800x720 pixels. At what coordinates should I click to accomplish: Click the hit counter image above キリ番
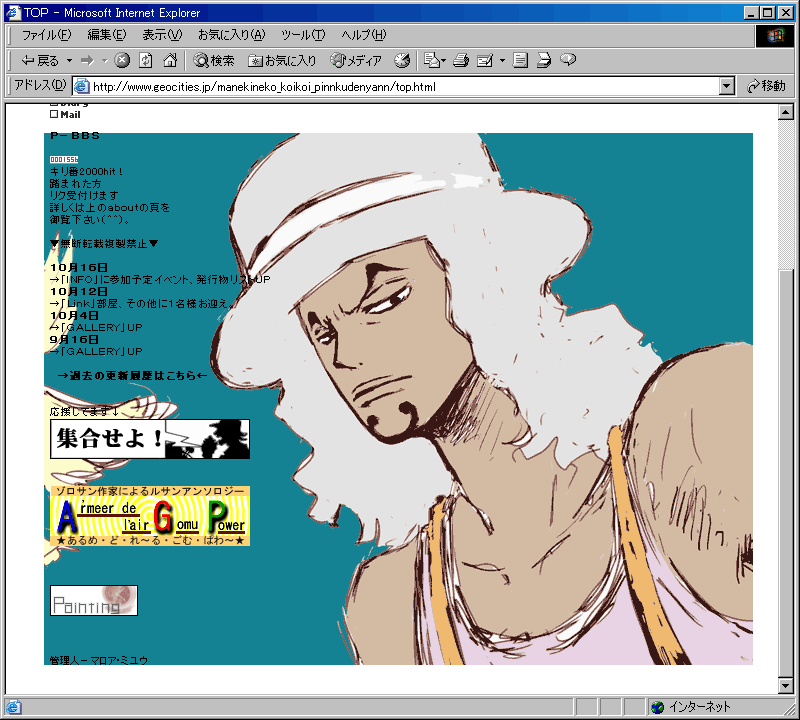click(64, 160)
